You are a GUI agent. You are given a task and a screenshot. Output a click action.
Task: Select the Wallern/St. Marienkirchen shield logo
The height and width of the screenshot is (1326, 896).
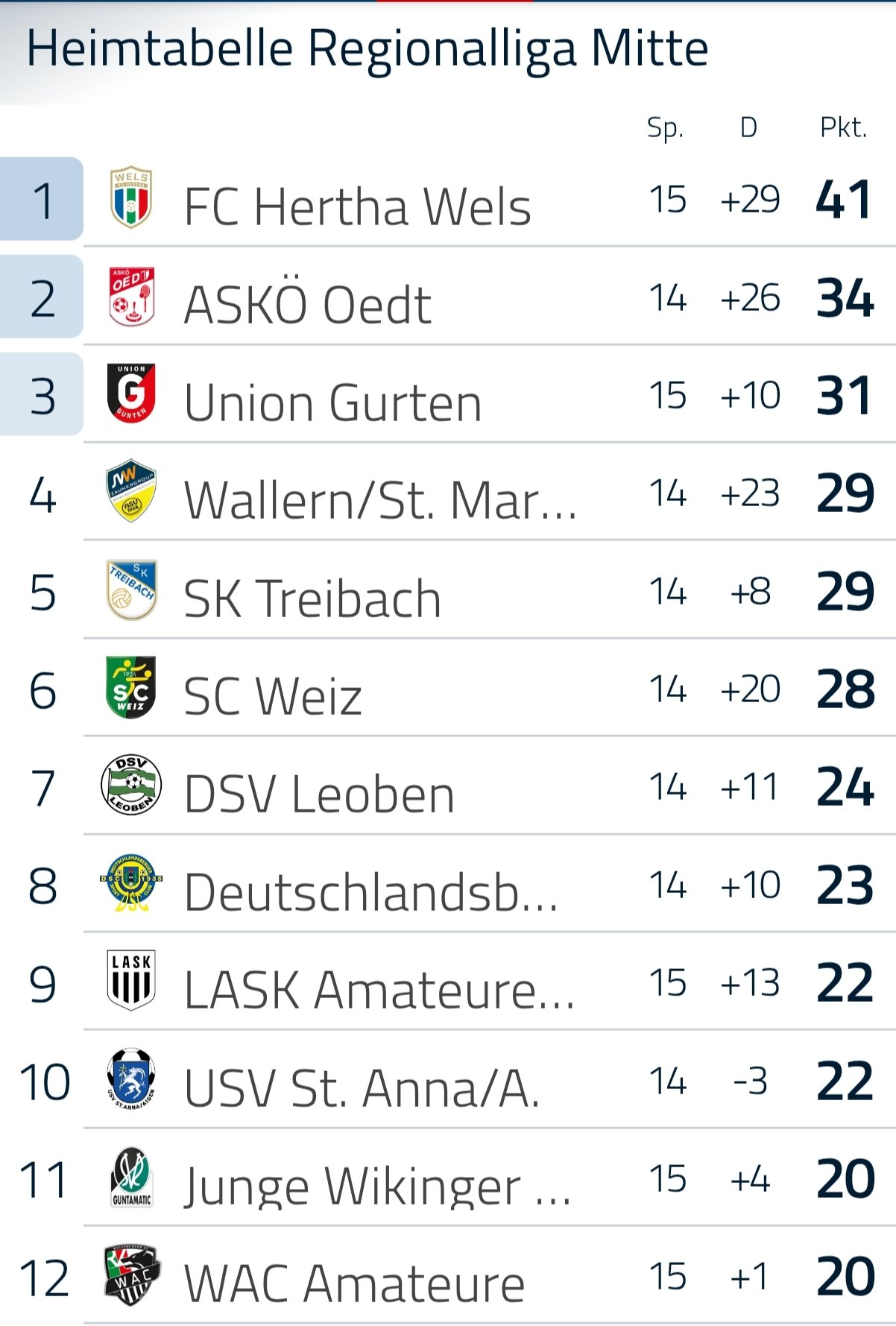coord(131,490)
